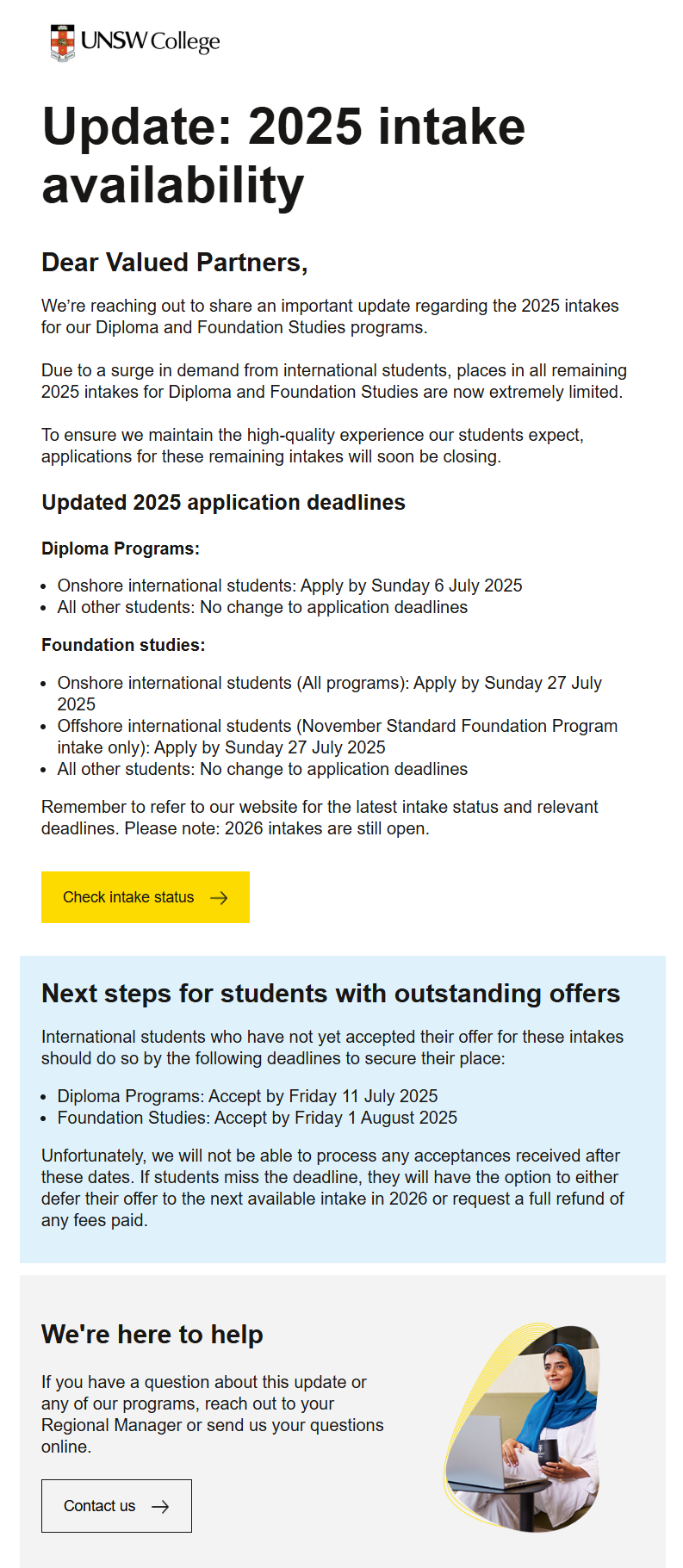Viewport: 683px width, 1568px height.
Task: Click the UNSW College wordmark text
Action: click(x=151, y=41)
